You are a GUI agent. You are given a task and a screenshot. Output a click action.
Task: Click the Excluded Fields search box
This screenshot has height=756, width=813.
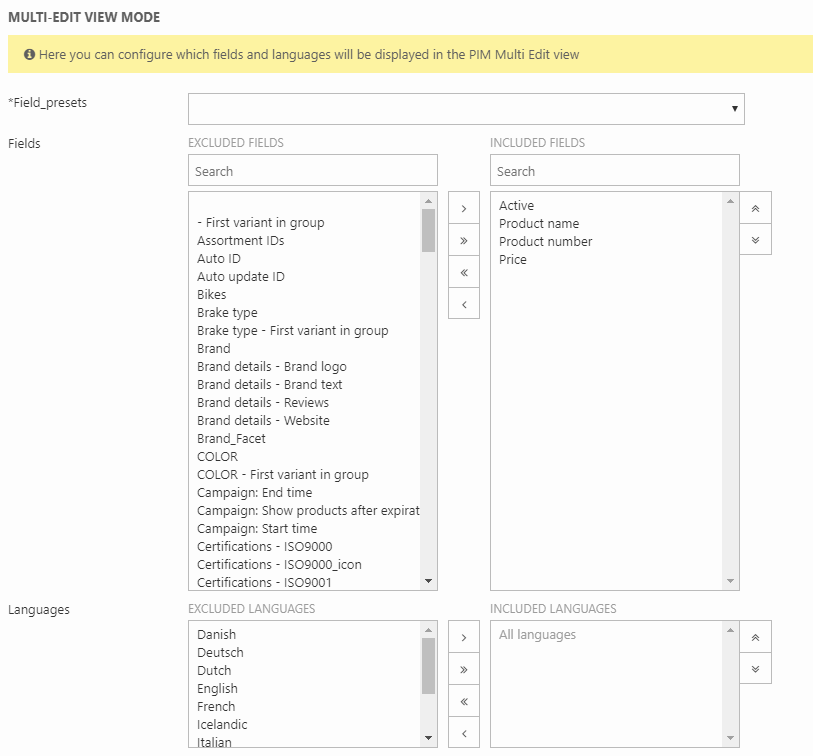click(312, 171)
